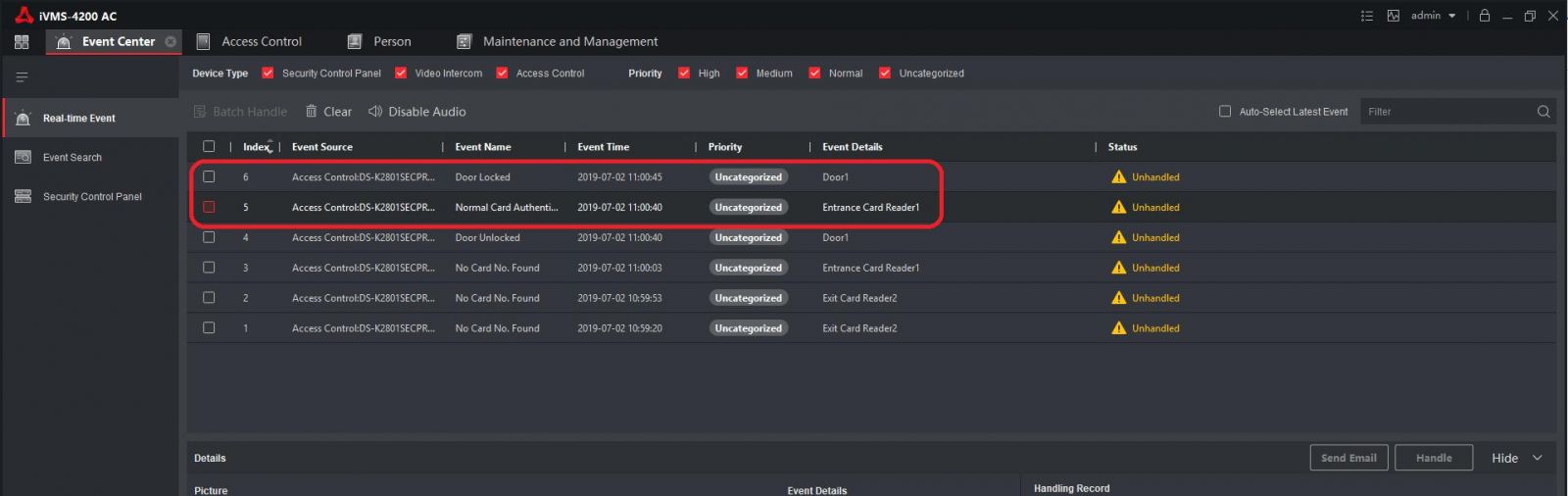Click the Send Email button
Viewport: 1568px width, 496px height.
pos(1348,458)
